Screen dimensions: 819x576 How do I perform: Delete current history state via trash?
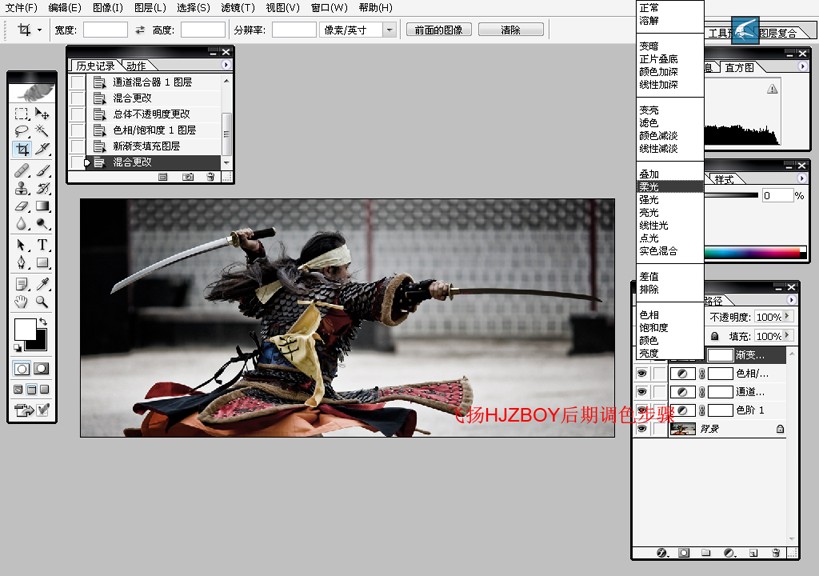click(210, 178)
